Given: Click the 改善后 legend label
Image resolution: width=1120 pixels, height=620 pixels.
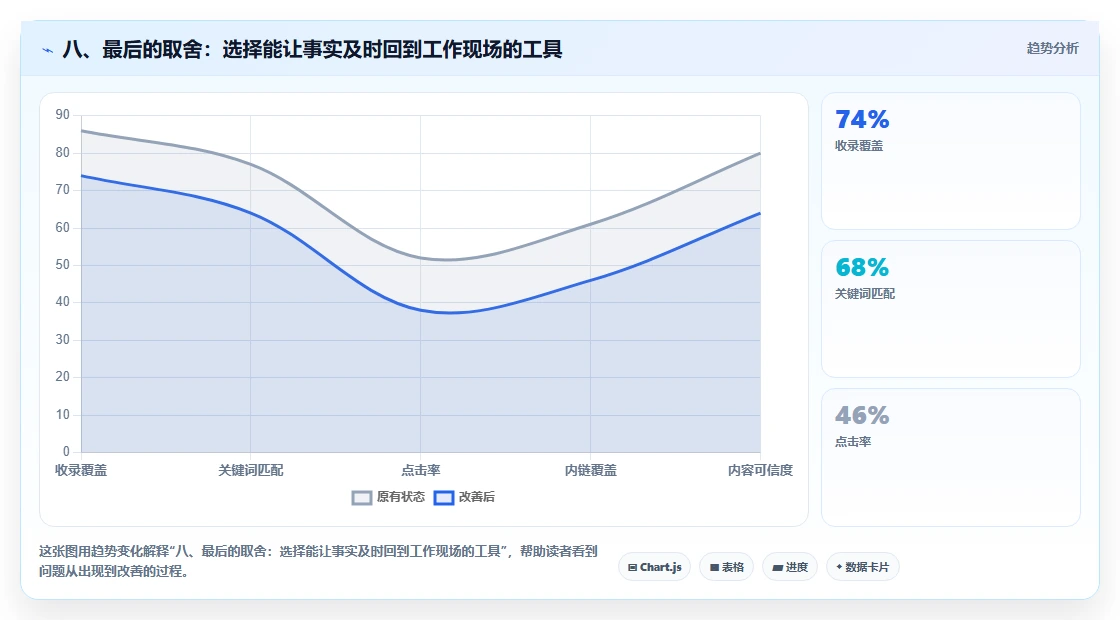Looking at the screenshot, I should [x=476, y=497].
